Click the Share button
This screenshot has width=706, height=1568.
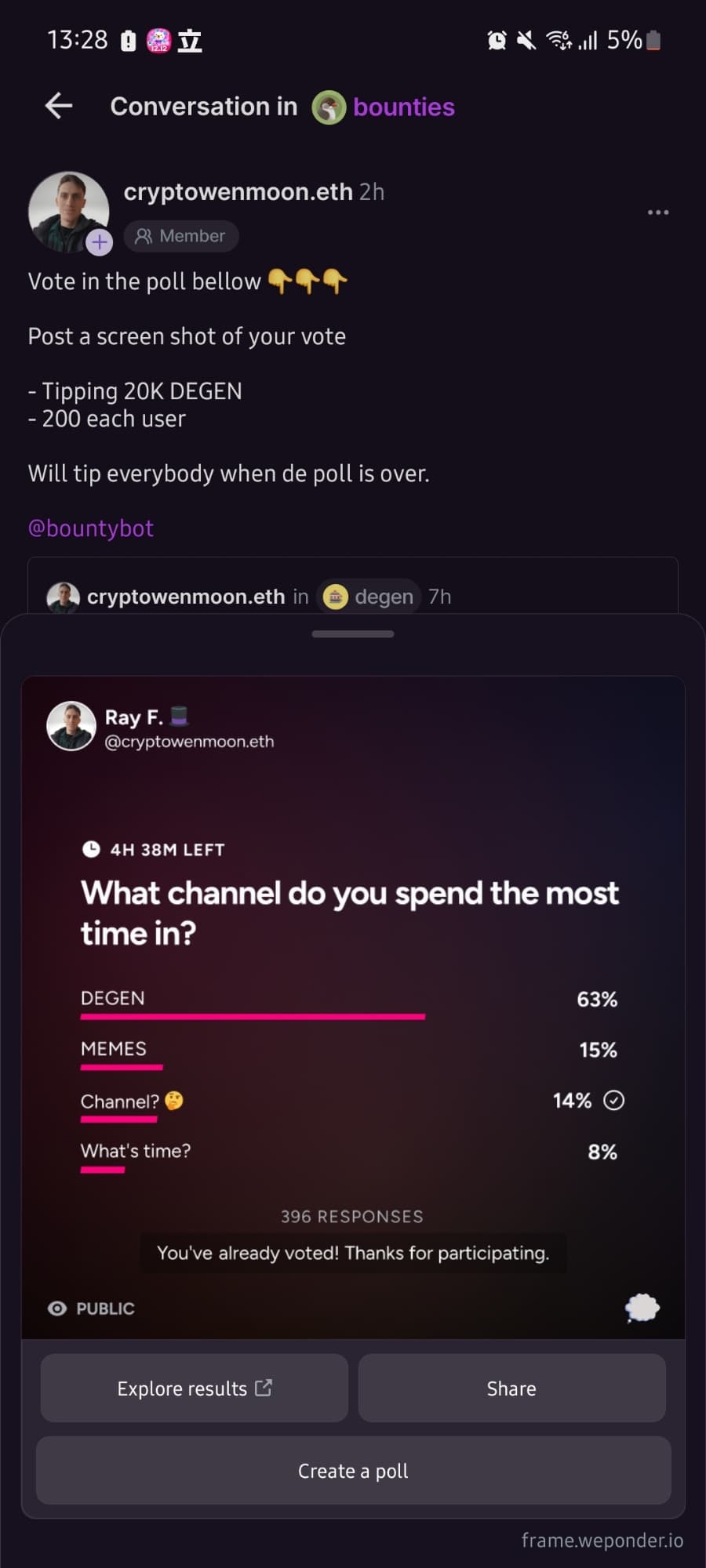click(512, 1388)
